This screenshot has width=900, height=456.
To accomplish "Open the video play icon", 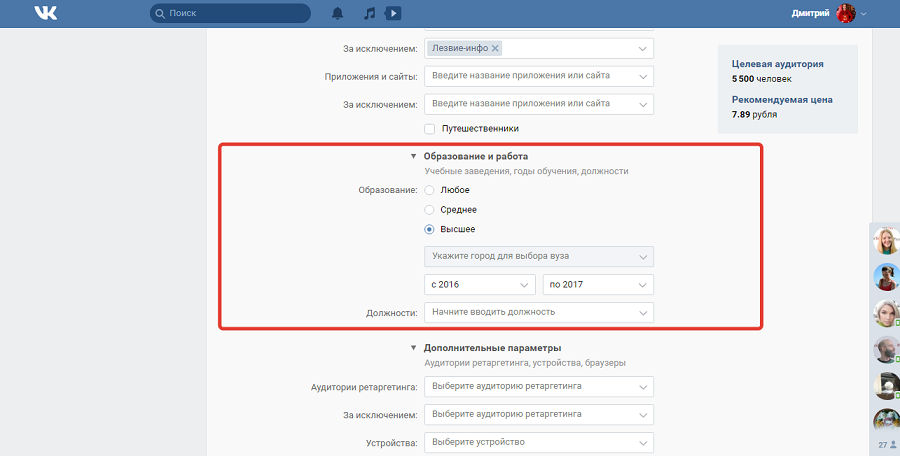I will [393, 13].
